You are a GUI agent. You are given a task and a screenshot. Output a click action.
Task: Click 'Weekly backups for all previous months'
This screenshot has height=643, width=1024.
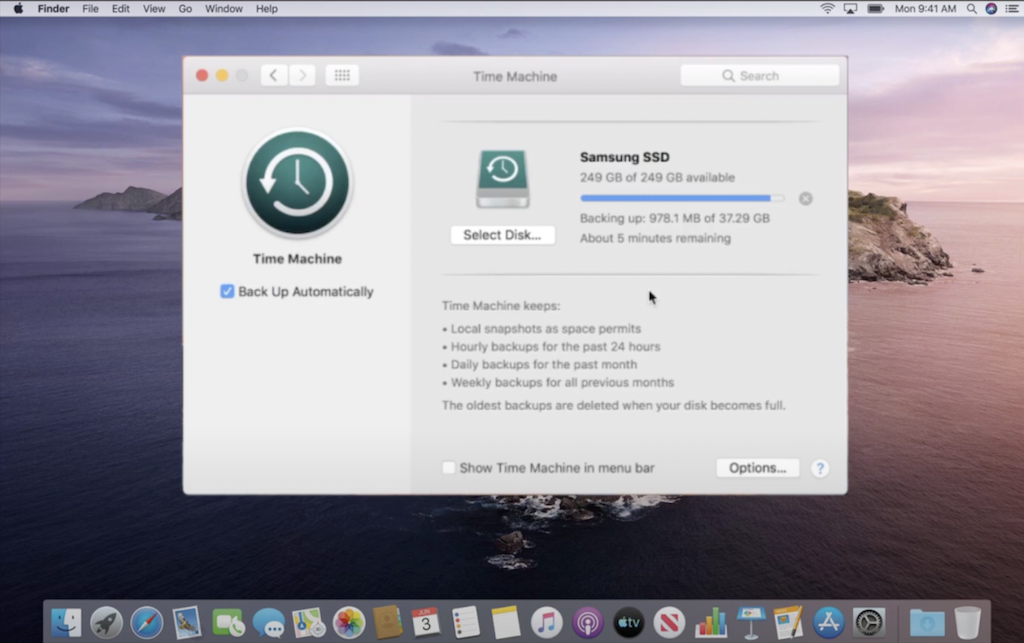tap(562, 383)
